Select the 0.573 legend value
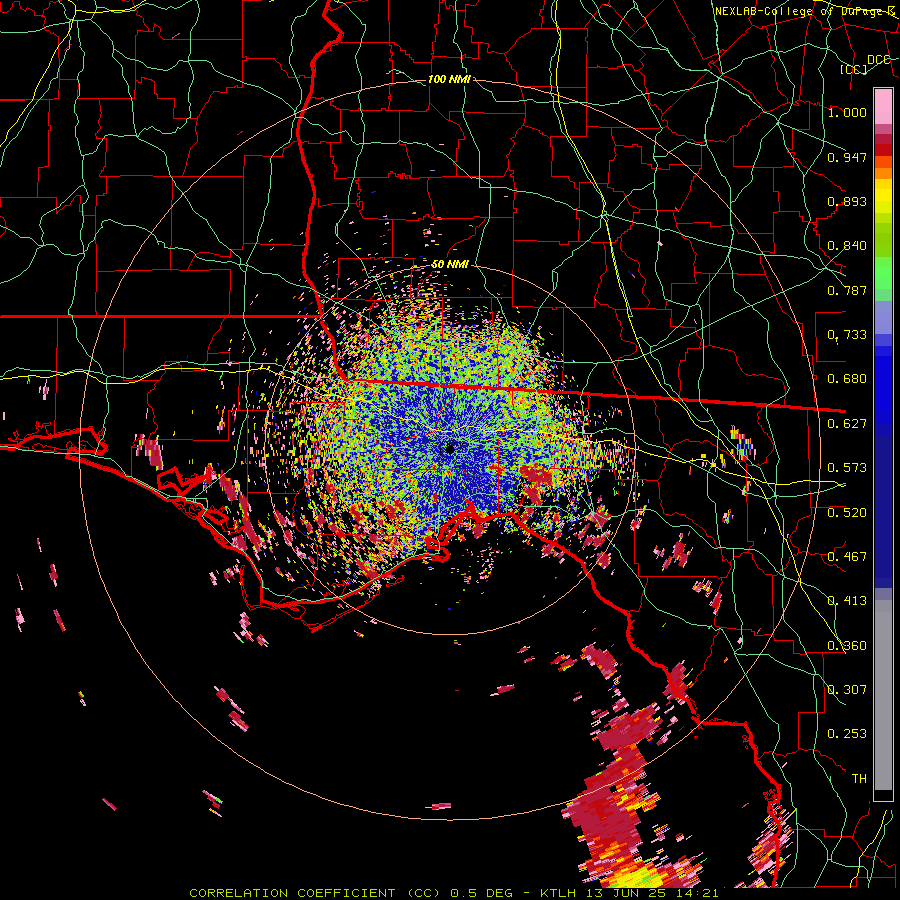 tap(847, 468)
